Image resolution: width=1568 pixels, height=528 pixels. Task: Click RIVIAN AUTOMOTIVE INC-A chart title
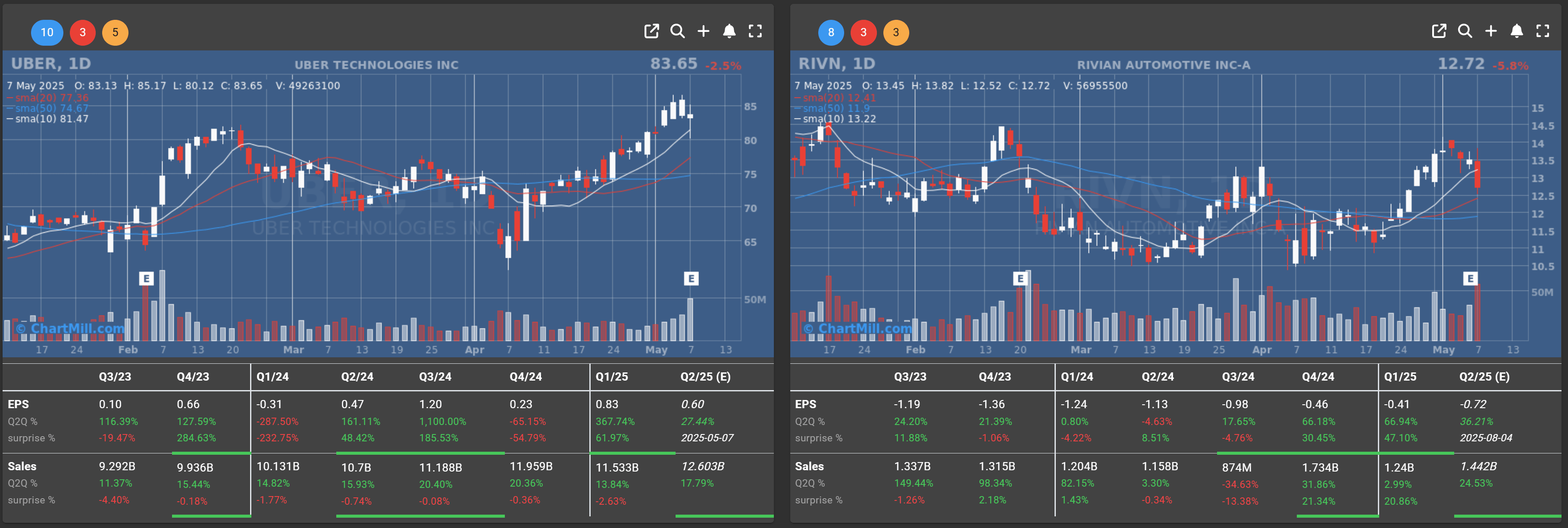1164,65
